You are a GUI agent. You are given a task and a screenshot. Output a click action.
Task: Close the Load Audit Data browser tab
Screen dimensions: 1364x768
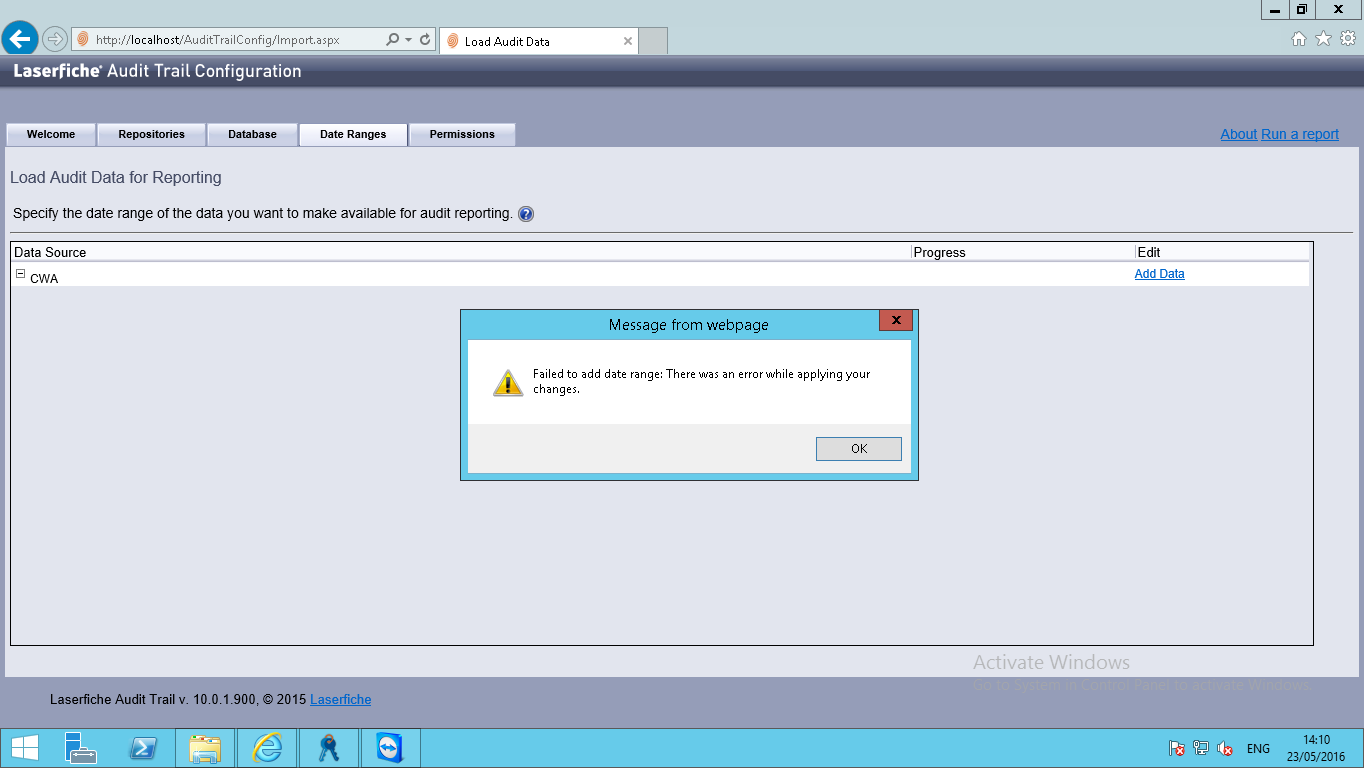coord(628,41)
